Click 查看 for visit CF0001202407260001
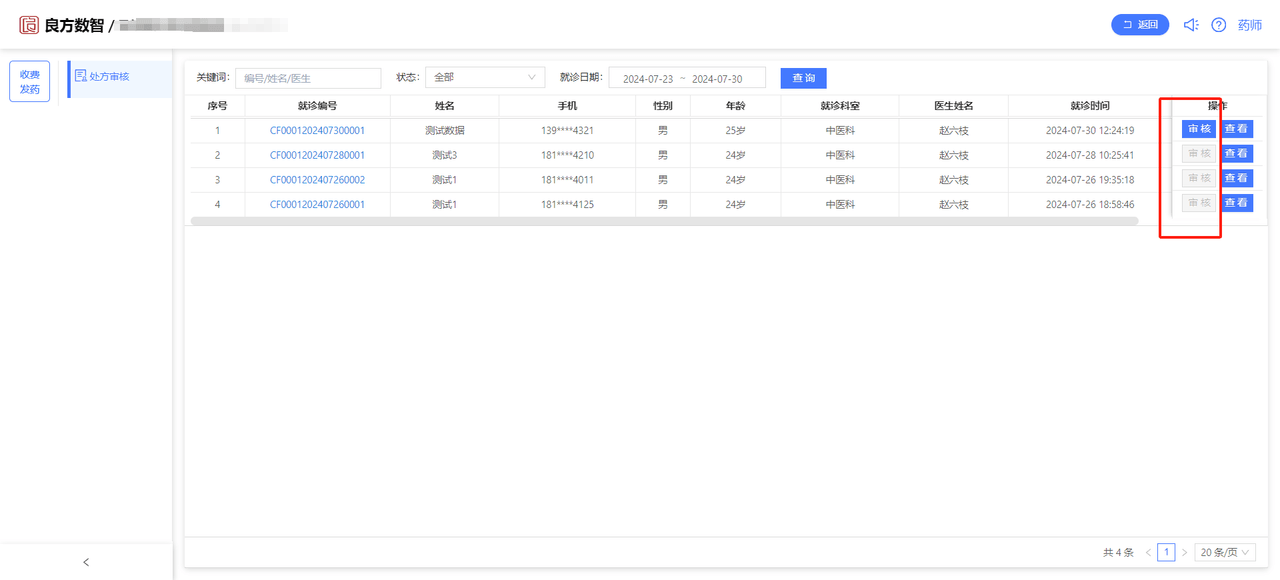 pos(1236,203)
